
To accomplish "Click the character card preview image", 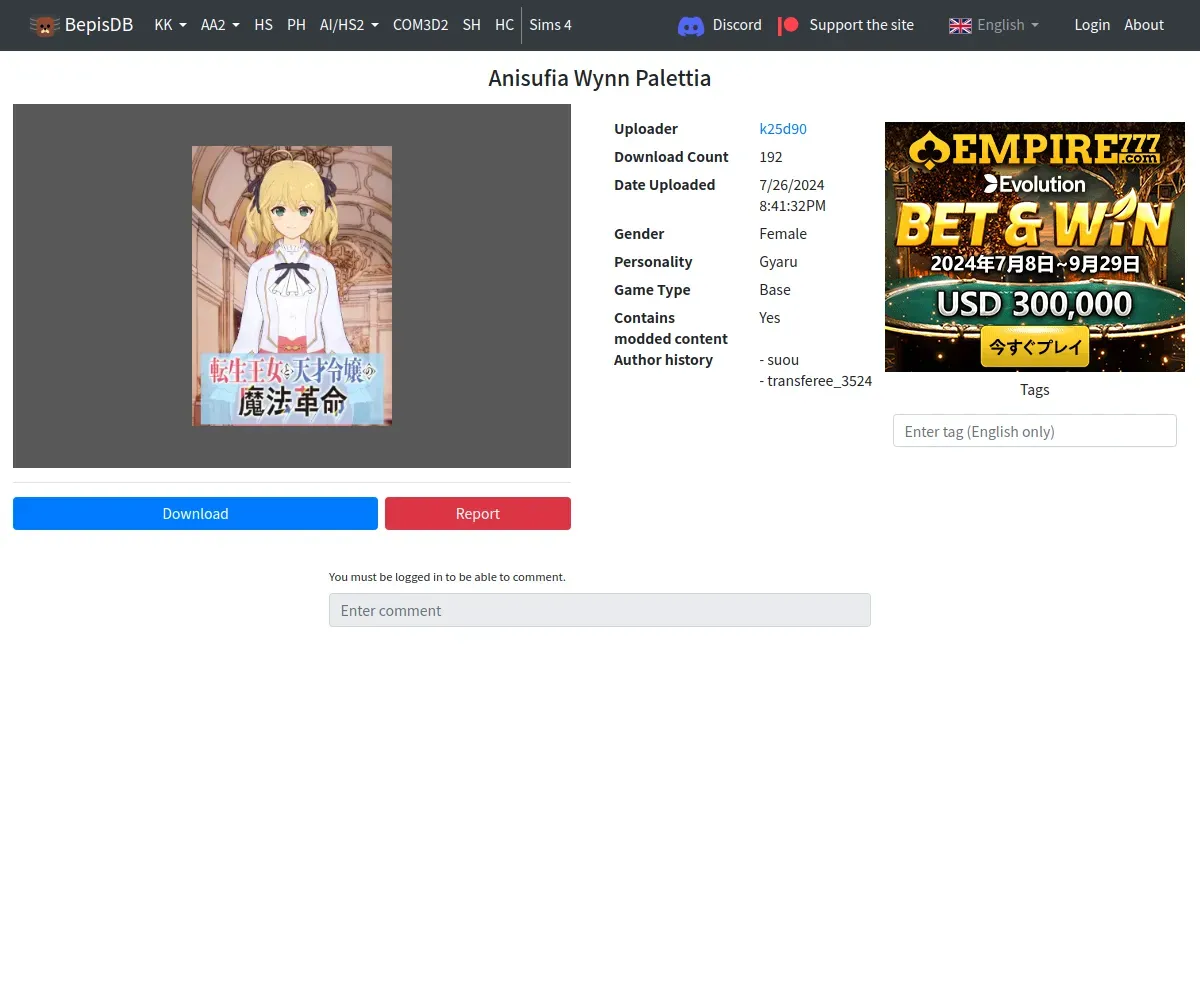I will [x=292, y=286].
